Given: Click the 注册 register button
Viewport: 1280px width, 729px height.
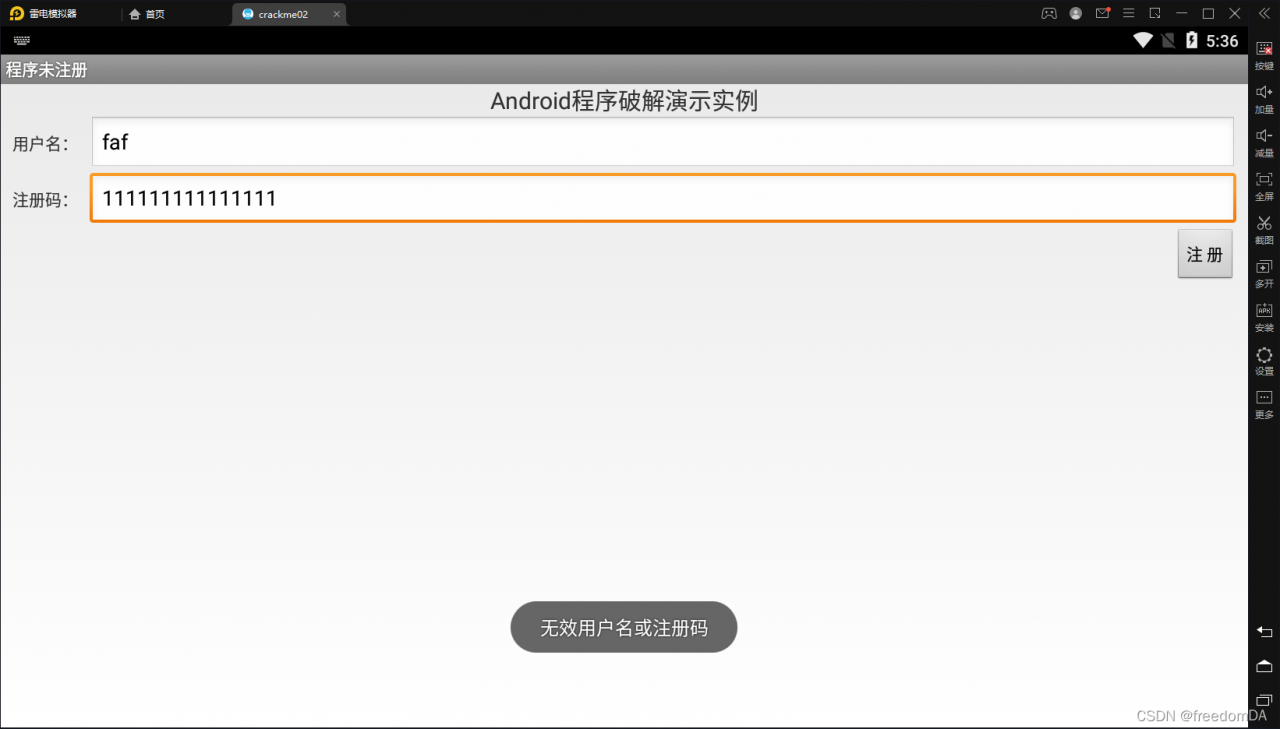Looking at the screenshot, I should pyautogui.click(x=1205, y=254).
